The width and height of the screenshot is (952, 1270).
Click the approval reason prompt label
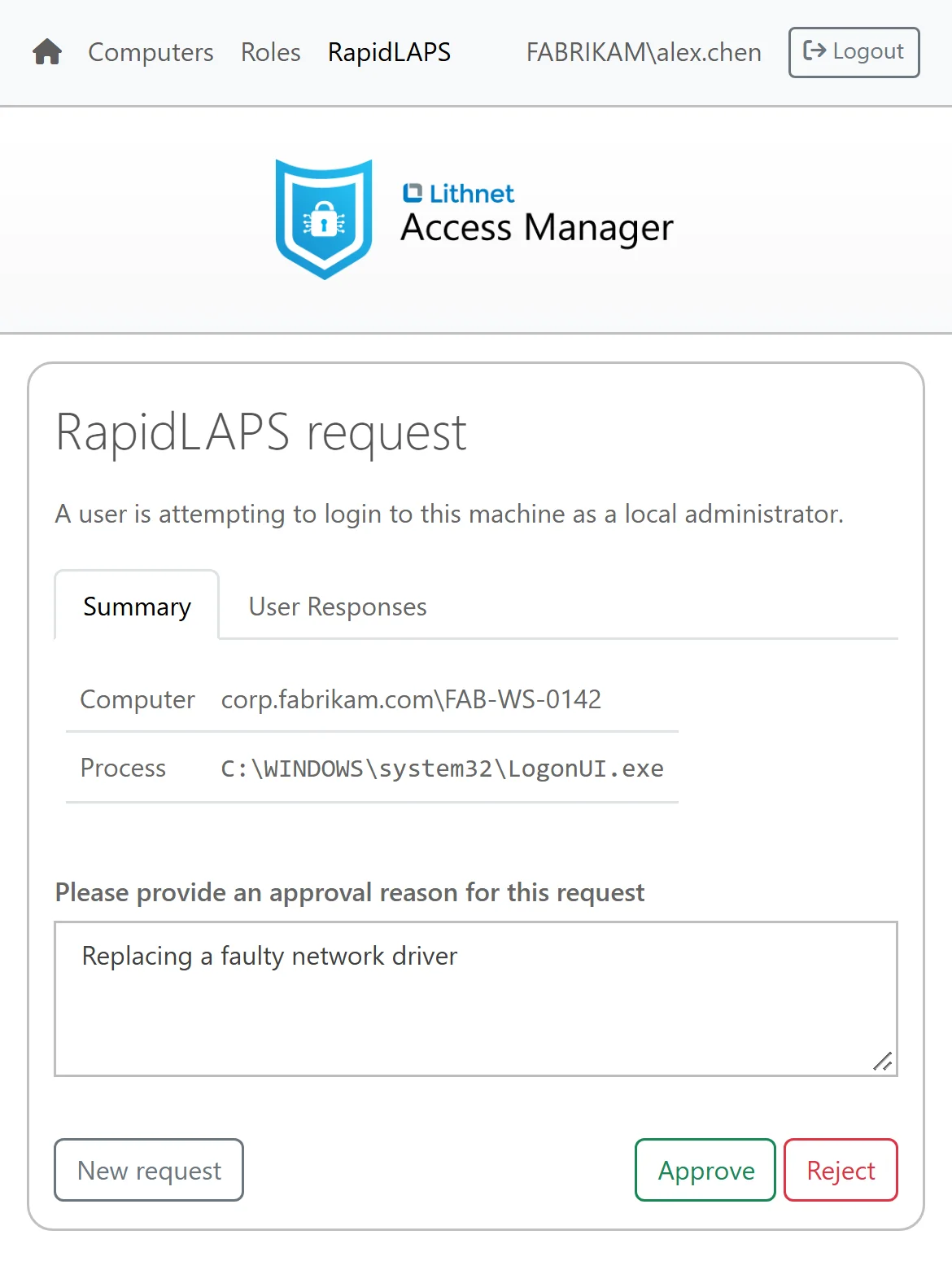pyautogui.click(x=350, y=892)
